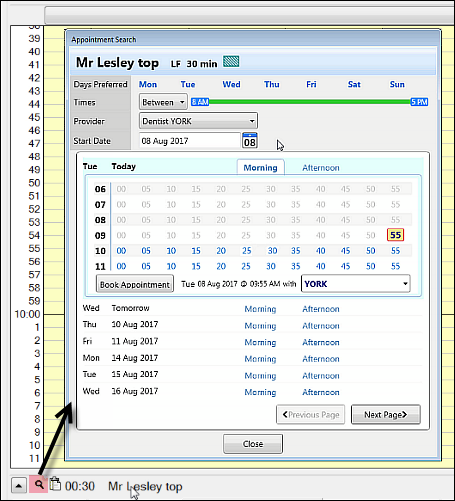This screenshot has width=455, height=501.
Task: Open the Between times dropdown
Action: pyautogui.click(x=163, y=102)
